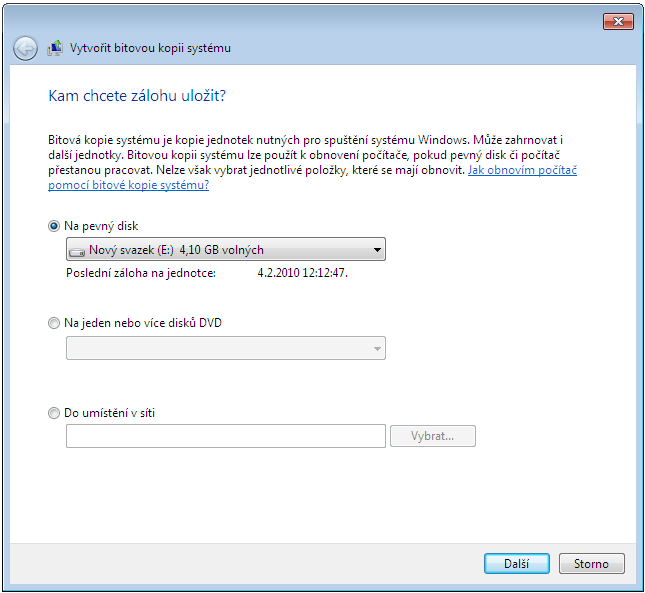This screenshot has width=645, height=593.
Task: Click the DVD dropdown arrow
Action: (376, 348)
